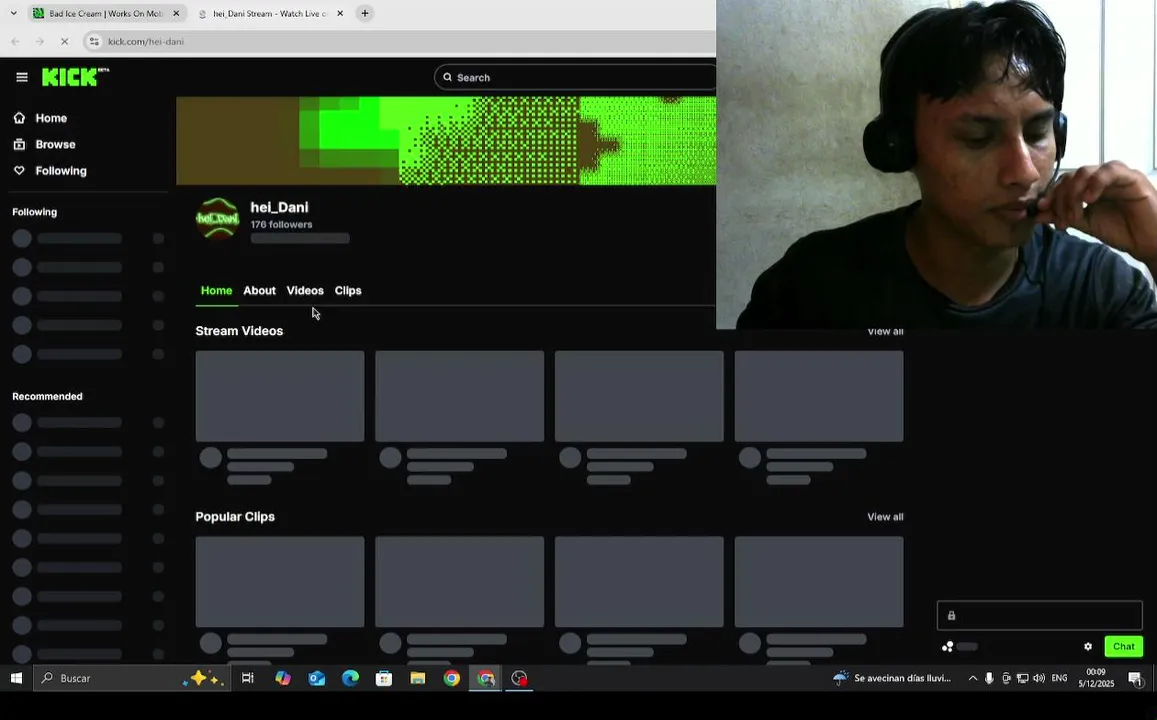This screenshot has height=720, width=1157.
Task: Click the lock icon in chat box
Action: [951, 616]
